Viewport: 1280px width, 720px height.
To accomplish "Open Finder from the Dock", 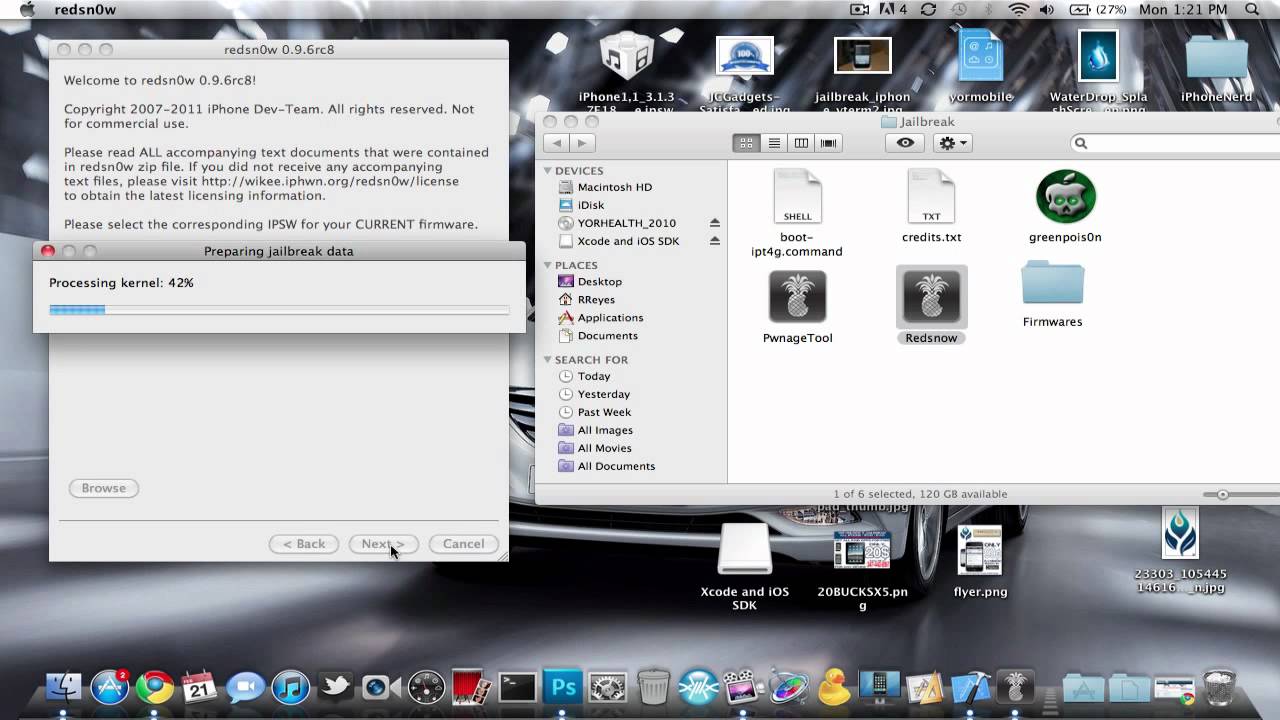I will (x=63, y=687).
